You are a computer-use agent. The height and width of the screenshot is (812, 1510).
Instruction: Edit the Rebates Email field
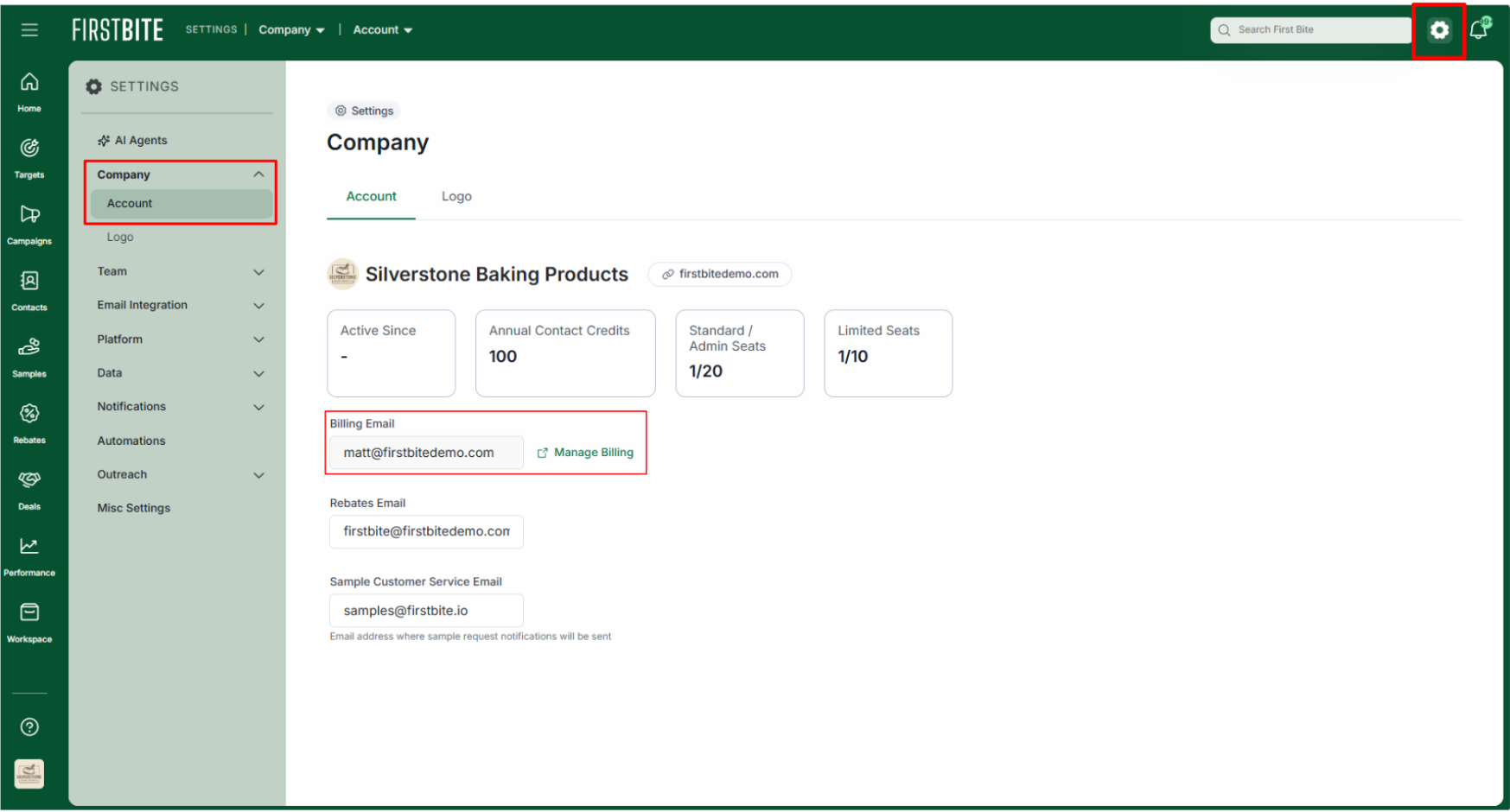[x=426, y=531]
